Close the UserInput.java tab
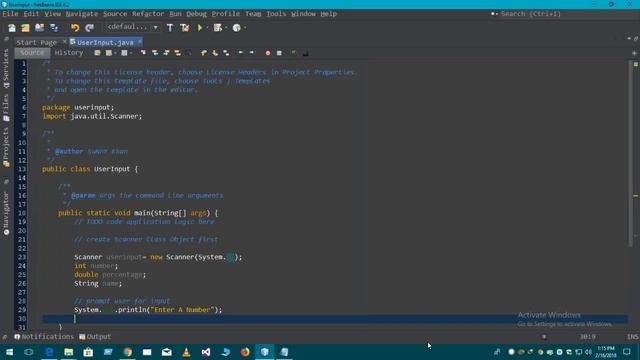 click(x=140, y=42)
